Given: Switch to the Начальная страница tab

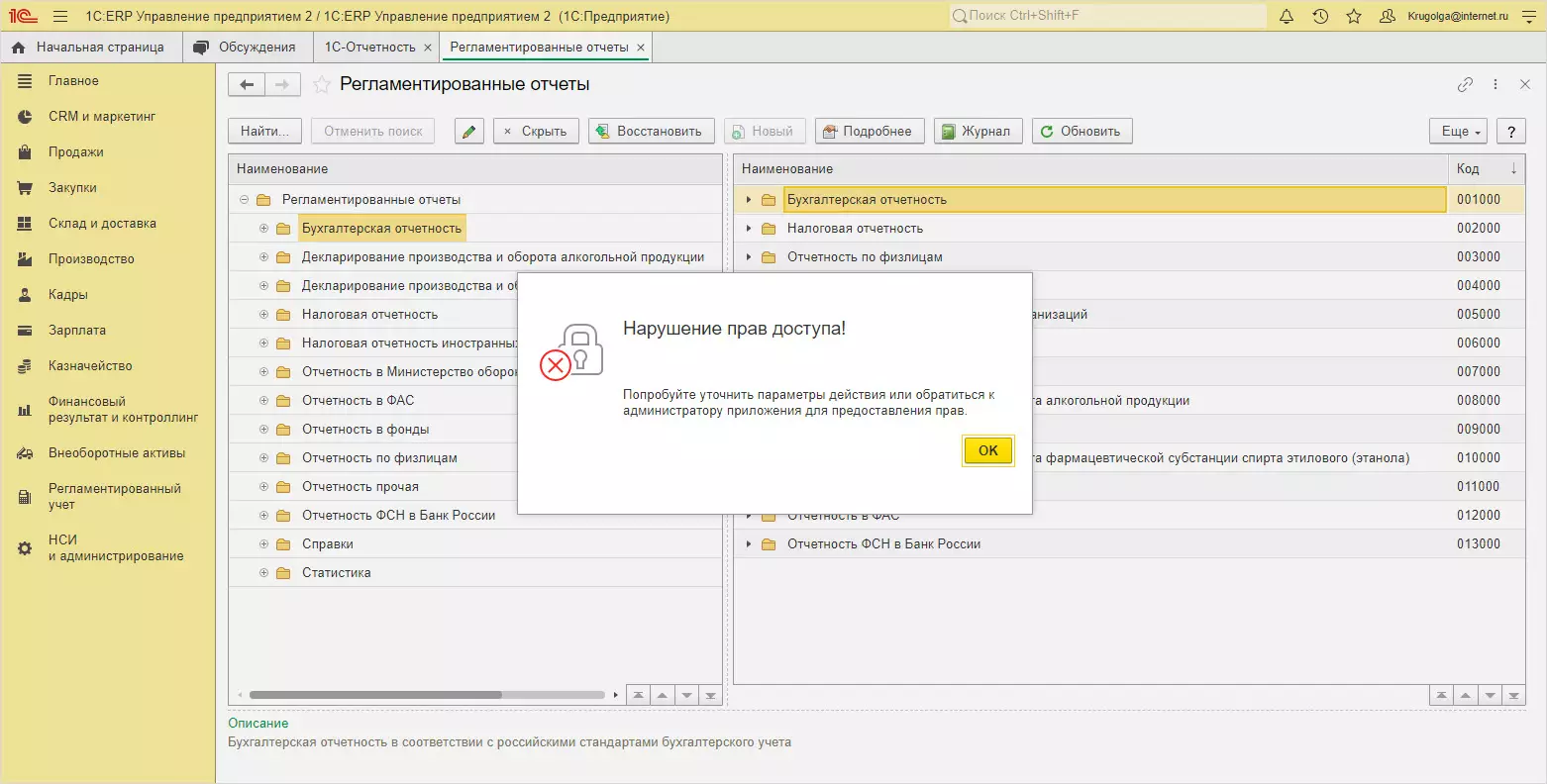Looking at the screenshot, I should [x=89, y=48].
